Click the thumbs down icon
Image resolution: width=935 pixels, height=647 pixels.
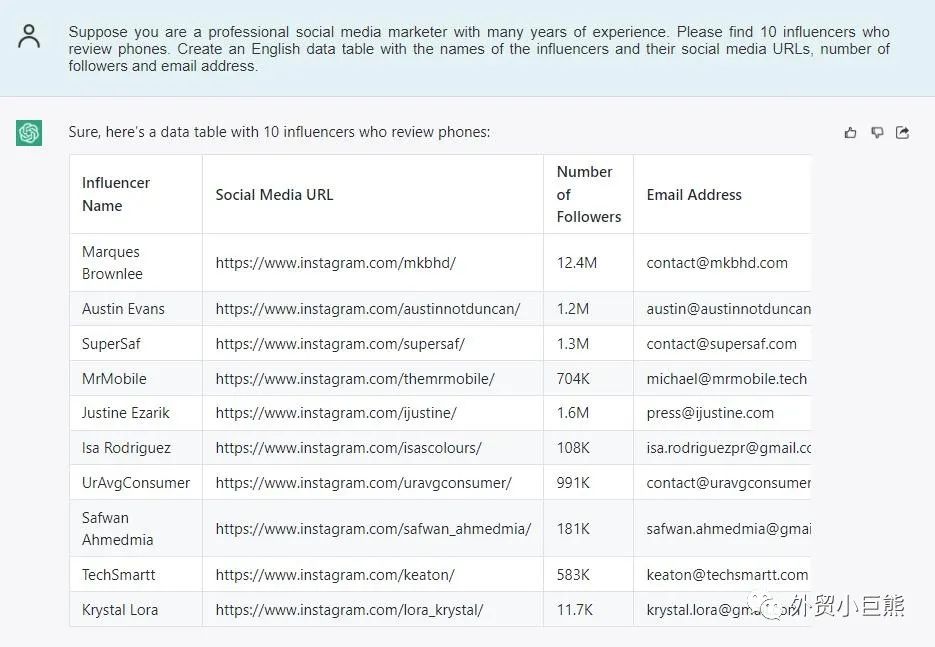coord(877,132)
